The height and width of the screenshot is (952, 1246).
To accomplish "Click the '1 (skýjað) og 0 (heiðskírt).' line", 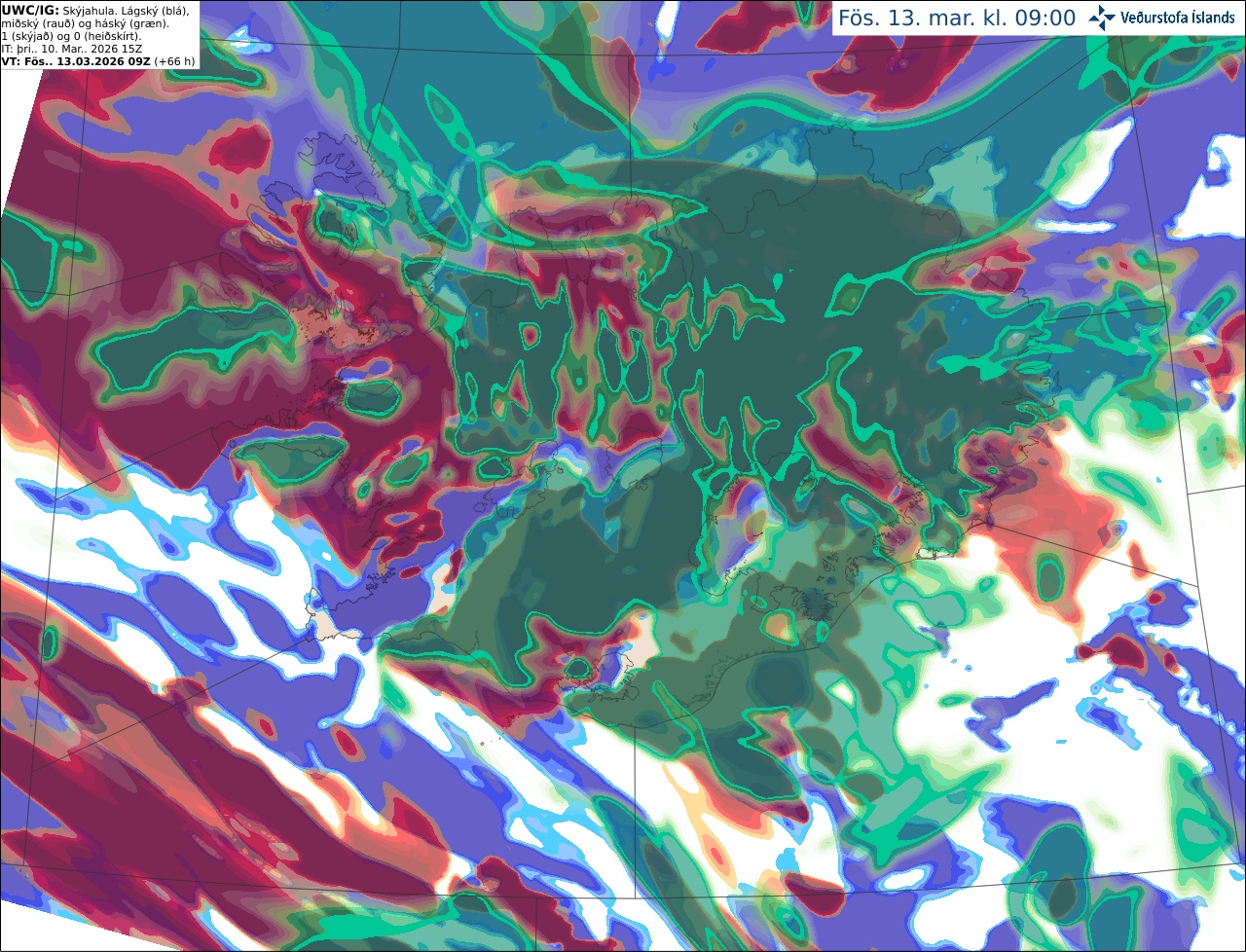I will tap(71, 35).
